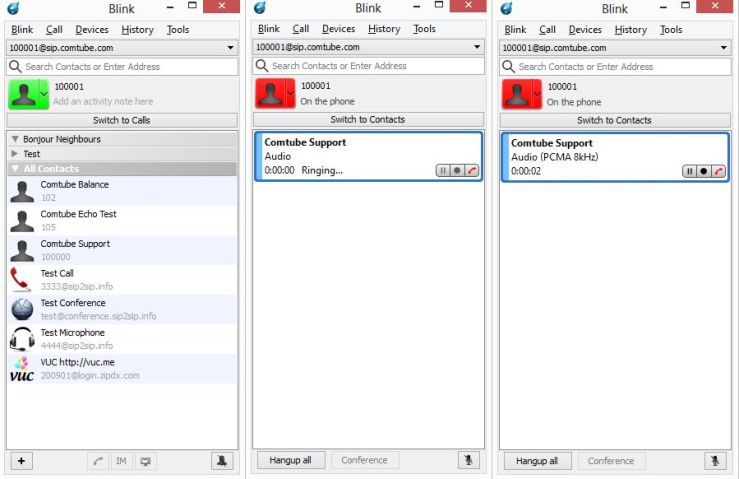This screenshot has width=740, height=479.
Task: Click the Test Microphone headset icon
Action: tap(22, 339)
